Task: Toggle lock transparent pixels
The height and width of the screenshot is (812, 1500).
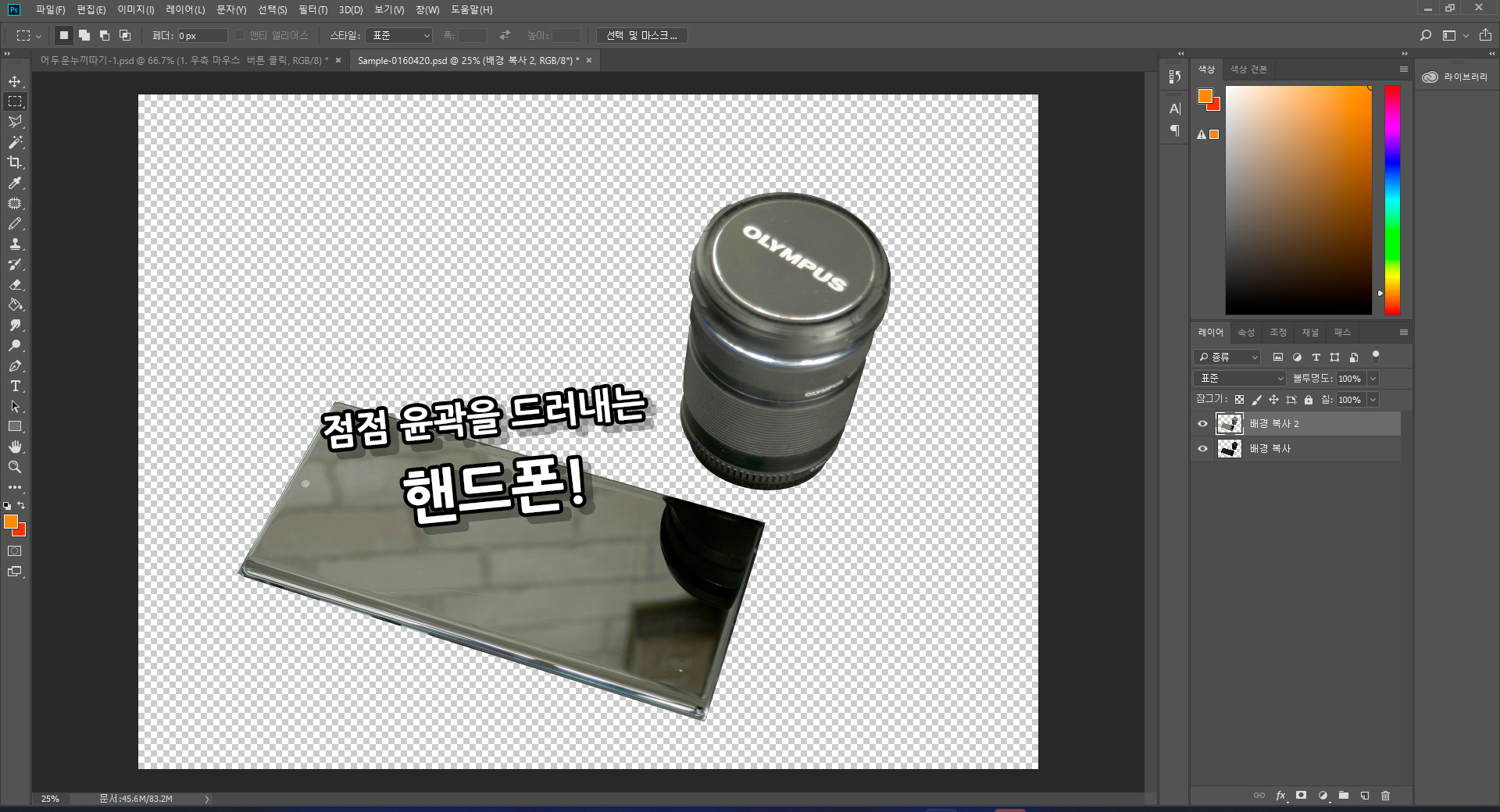Action: point(1239,400)
